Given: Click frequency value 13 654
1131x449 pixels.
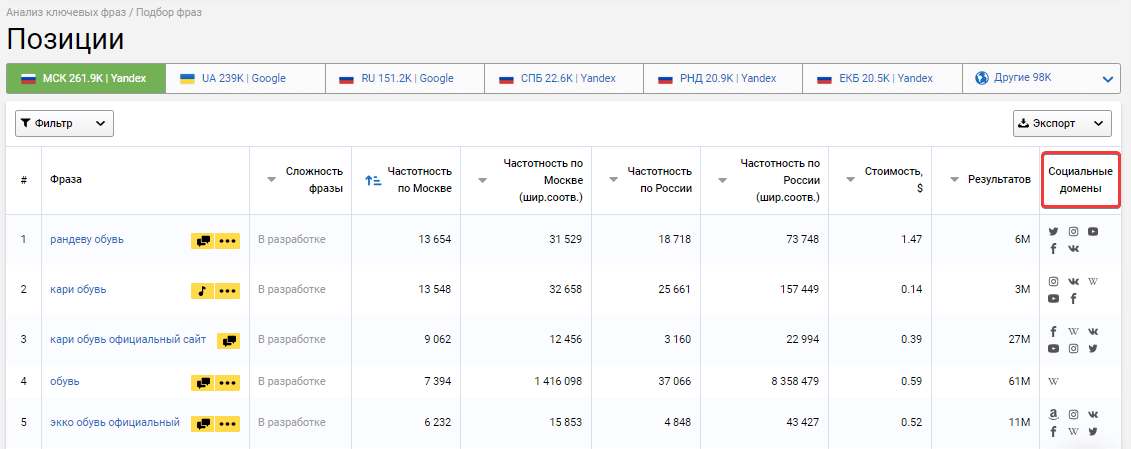Looking at the screenshot, I should tap(435, 240).
